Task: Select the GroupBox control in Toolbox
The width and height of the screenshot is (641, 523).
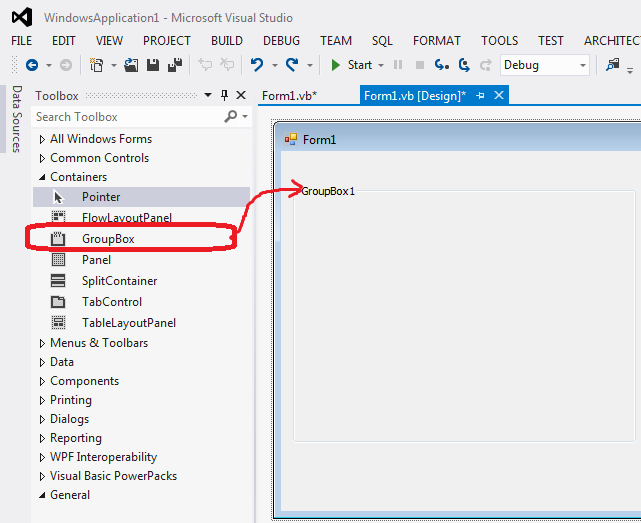Action: pyautogui.click(x=141, y=239)
